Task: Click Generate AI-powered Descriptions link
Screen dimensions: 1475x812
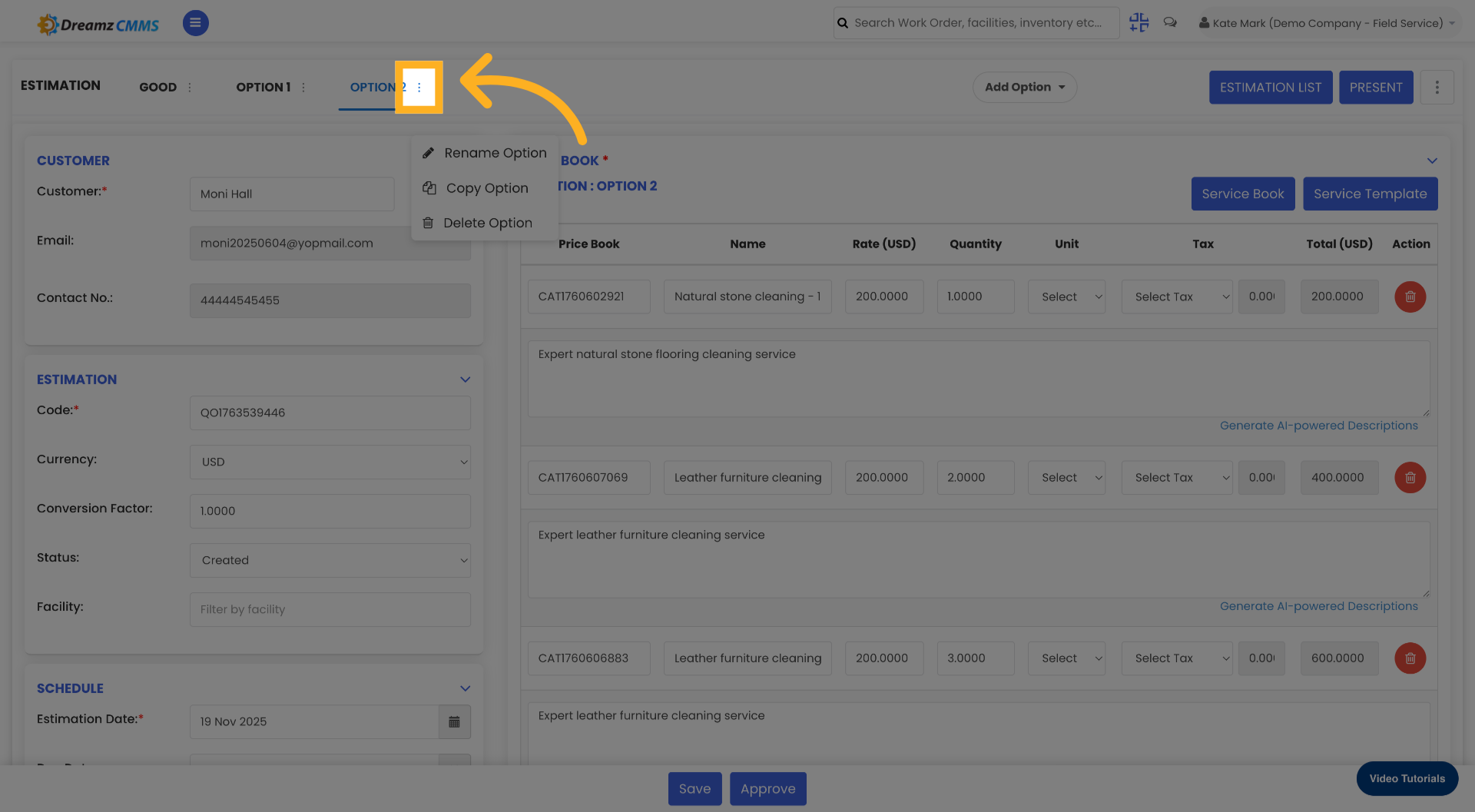Action: pos(1319,425)
